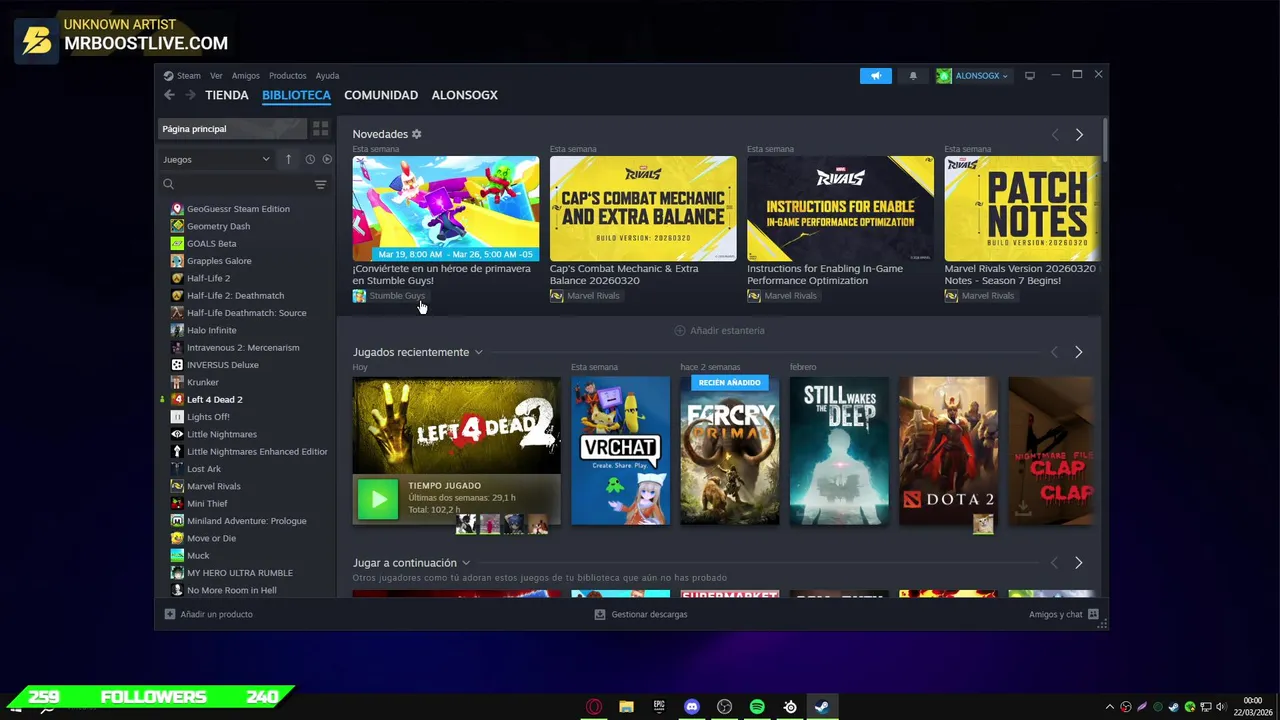Open the Dota 2 game cover
This screenshot has height=720, width=1280.
948,450
